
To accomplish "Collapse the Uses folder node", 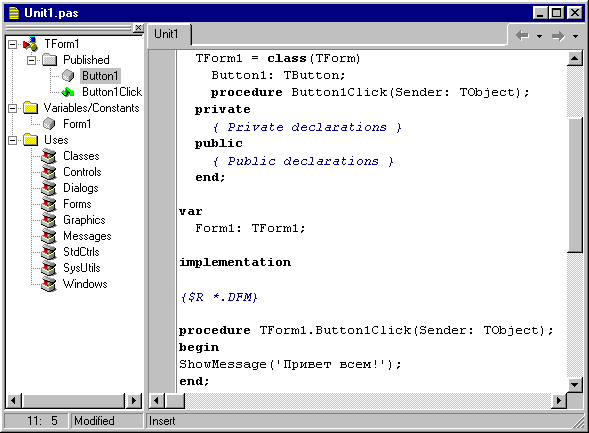I will (12, 140).
